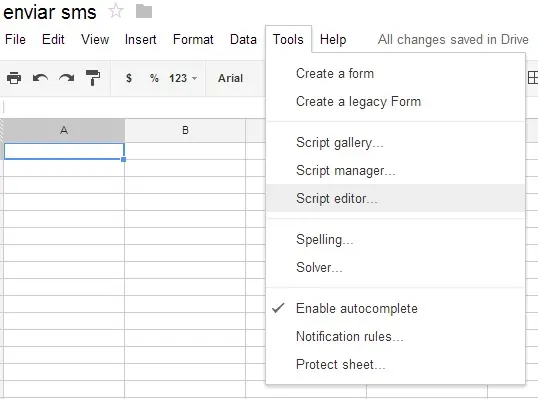Click All changes saved in Drive text
Viewport: 538px width, 399px height.
453,39
